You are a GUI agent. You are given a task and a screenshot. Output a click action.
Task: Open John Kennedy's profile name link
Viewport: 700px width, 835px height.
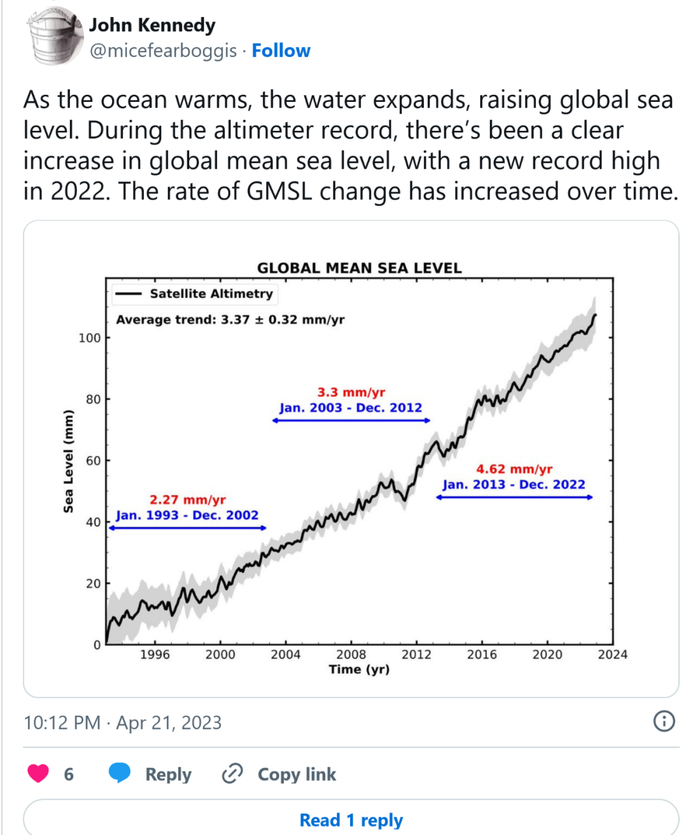151,25
